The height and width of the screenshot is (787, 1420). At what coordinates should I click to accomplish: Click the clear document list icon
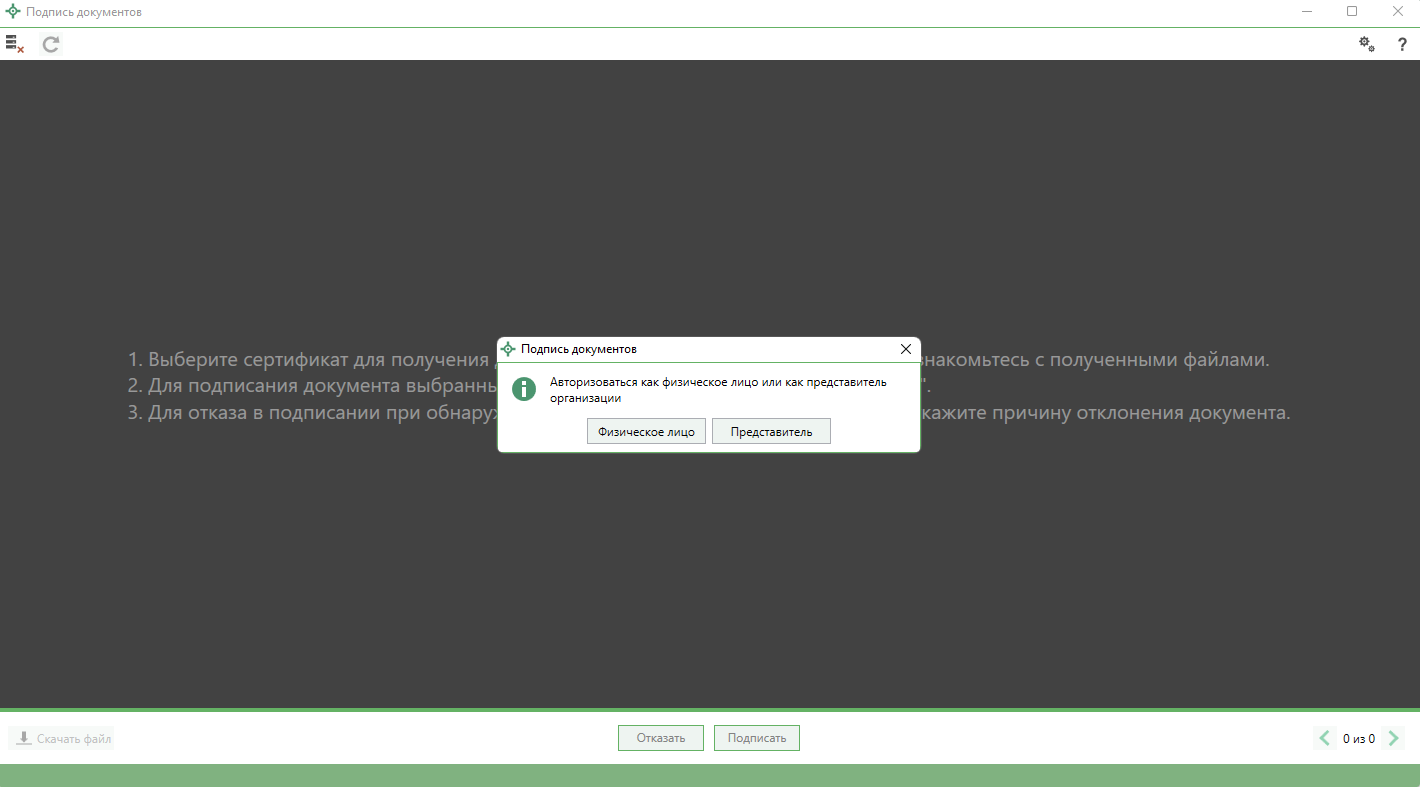point(15,44)
